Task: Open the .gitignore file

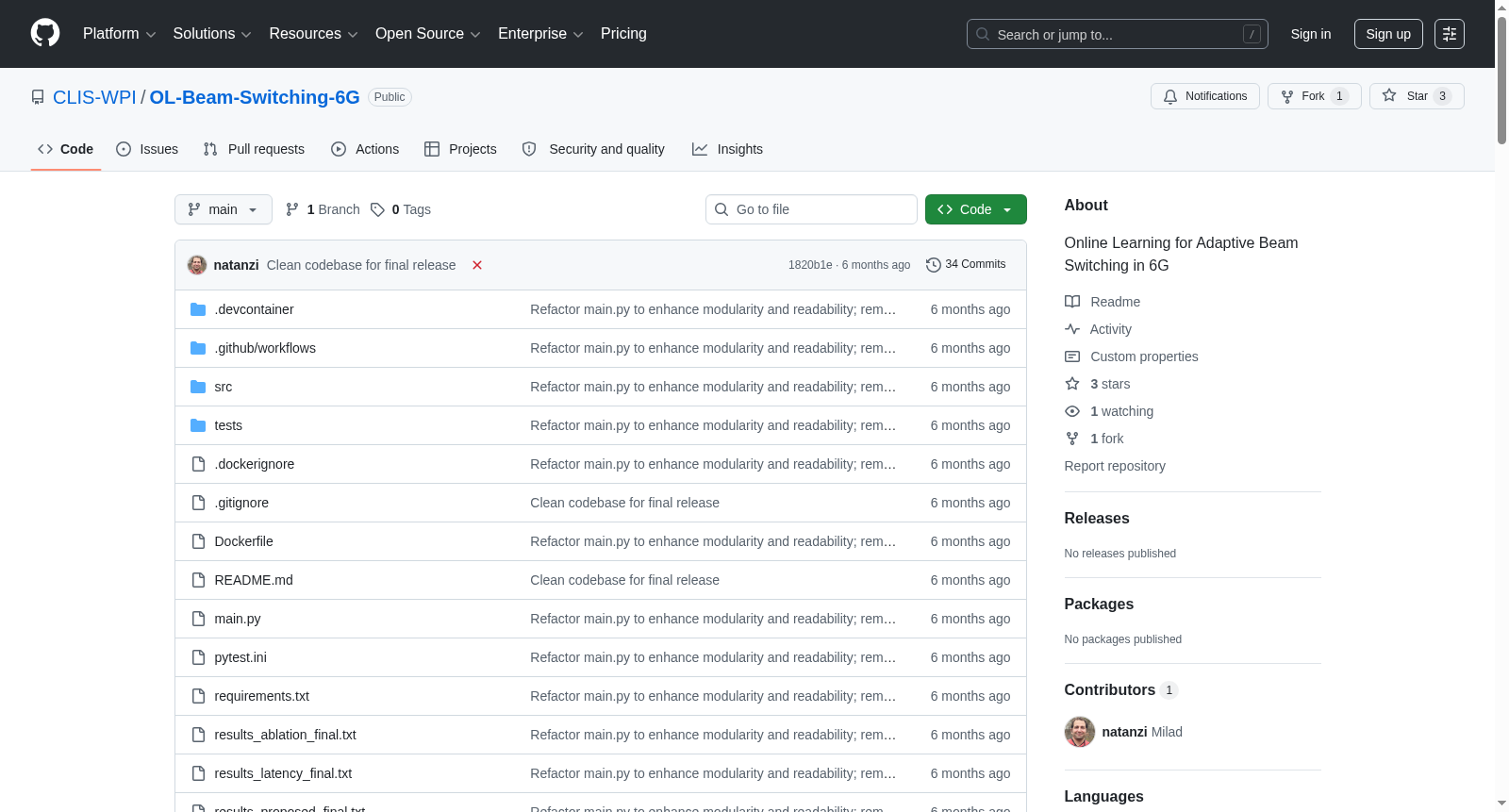Action: tap(241, 503)
